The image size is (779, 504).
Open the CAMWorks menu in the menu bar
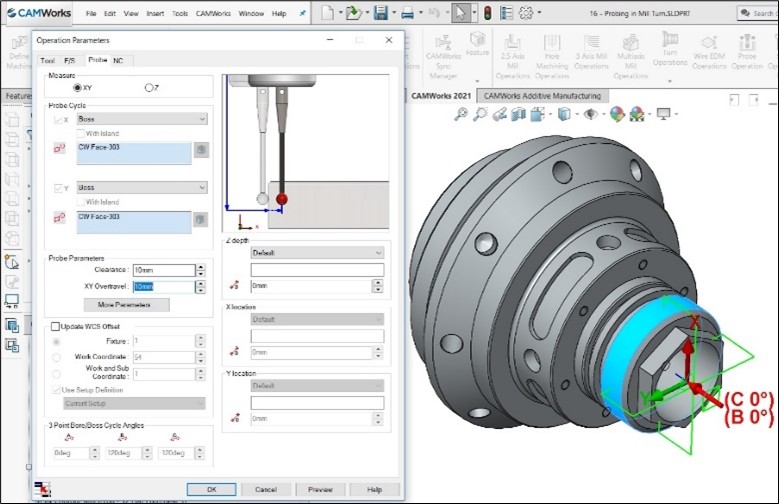point(213,13)
